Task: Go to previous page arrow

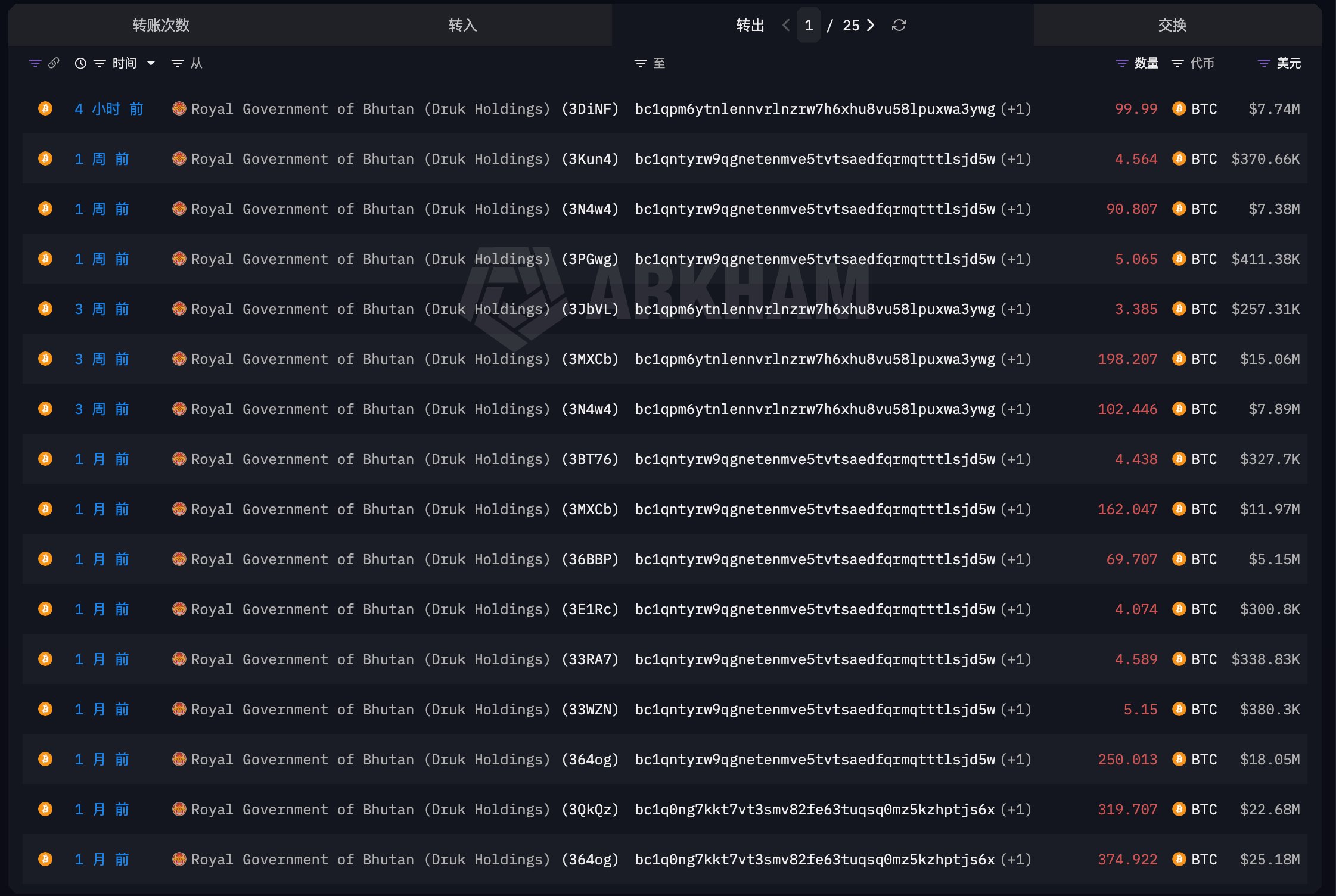Action: click(786, 25)
